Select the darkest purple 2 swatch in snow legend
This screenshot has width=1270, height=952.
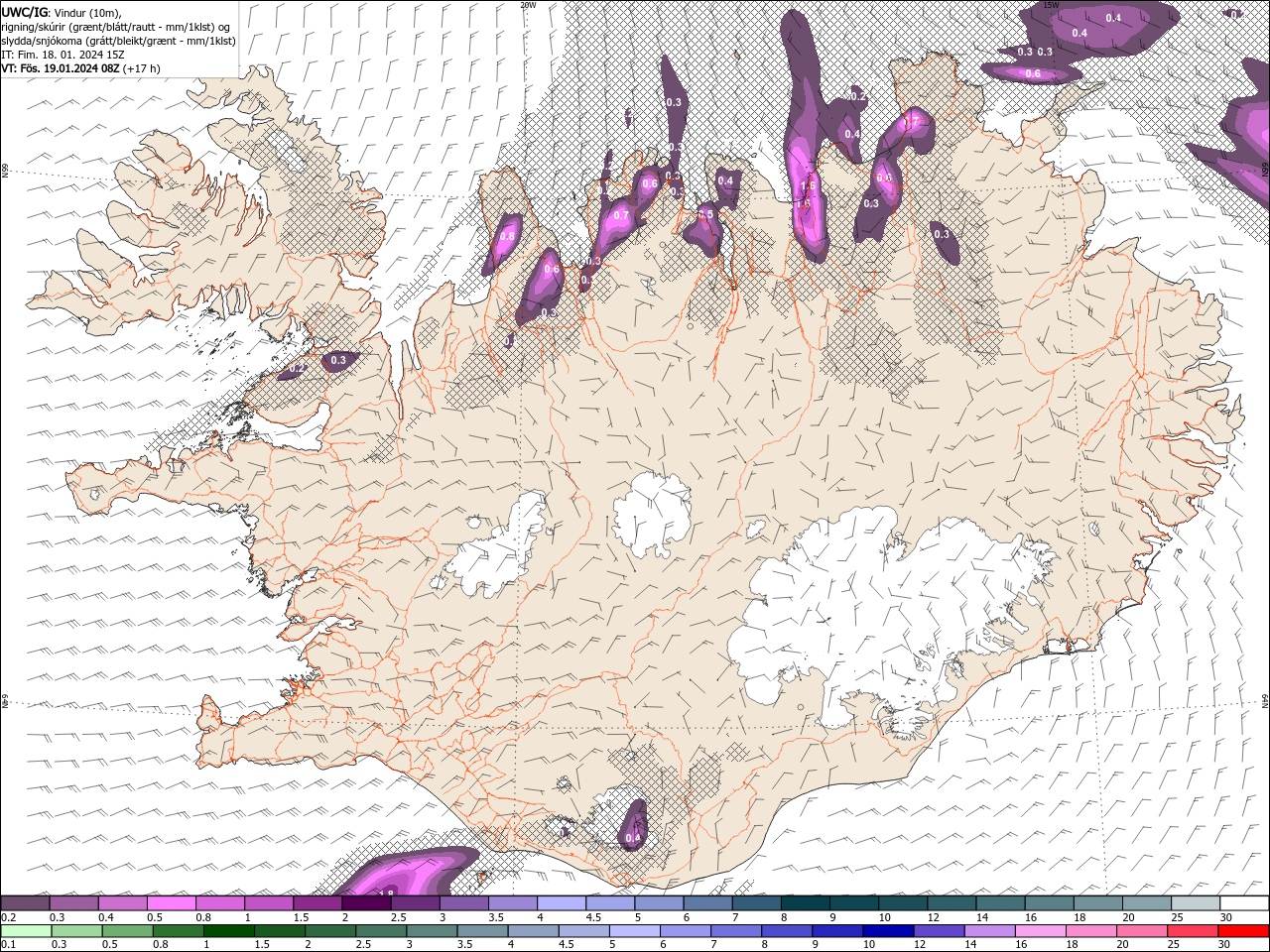click(366, 903)
